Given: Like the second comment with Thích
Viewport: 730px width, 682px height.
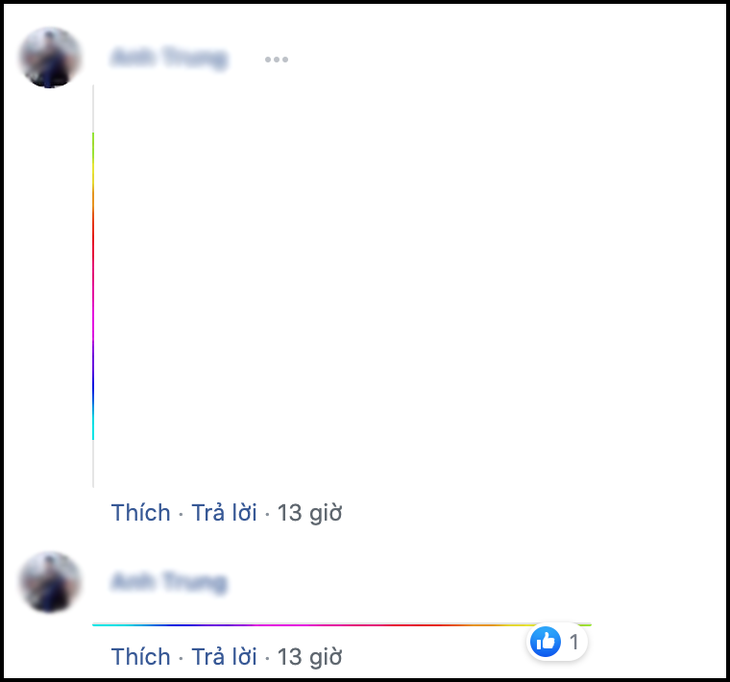Looking at the screenshot, I should click(141, 656).
